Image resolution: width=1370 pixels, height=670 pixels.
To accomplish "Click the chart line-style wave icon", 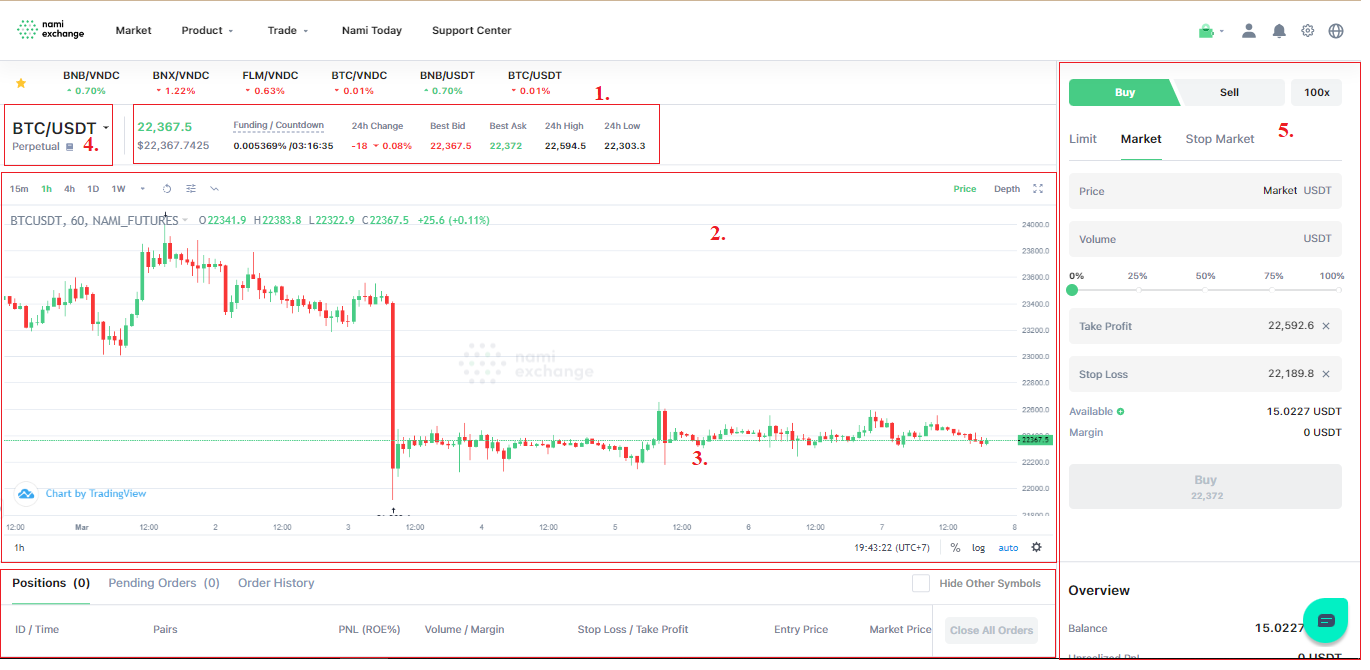I will pos(214,189).
